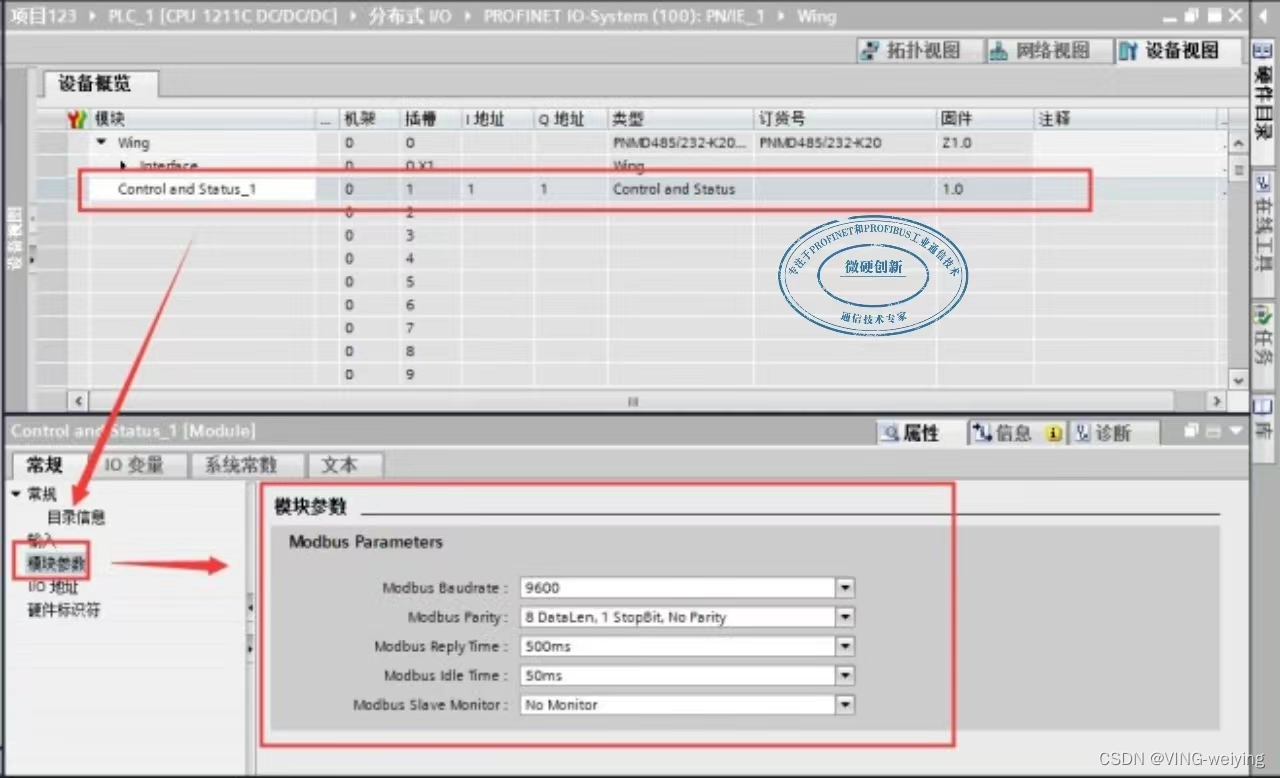Screen dimensions: 1280x778
Task: Click the 网络视图 network icon
Action: (x=999, y=50)
